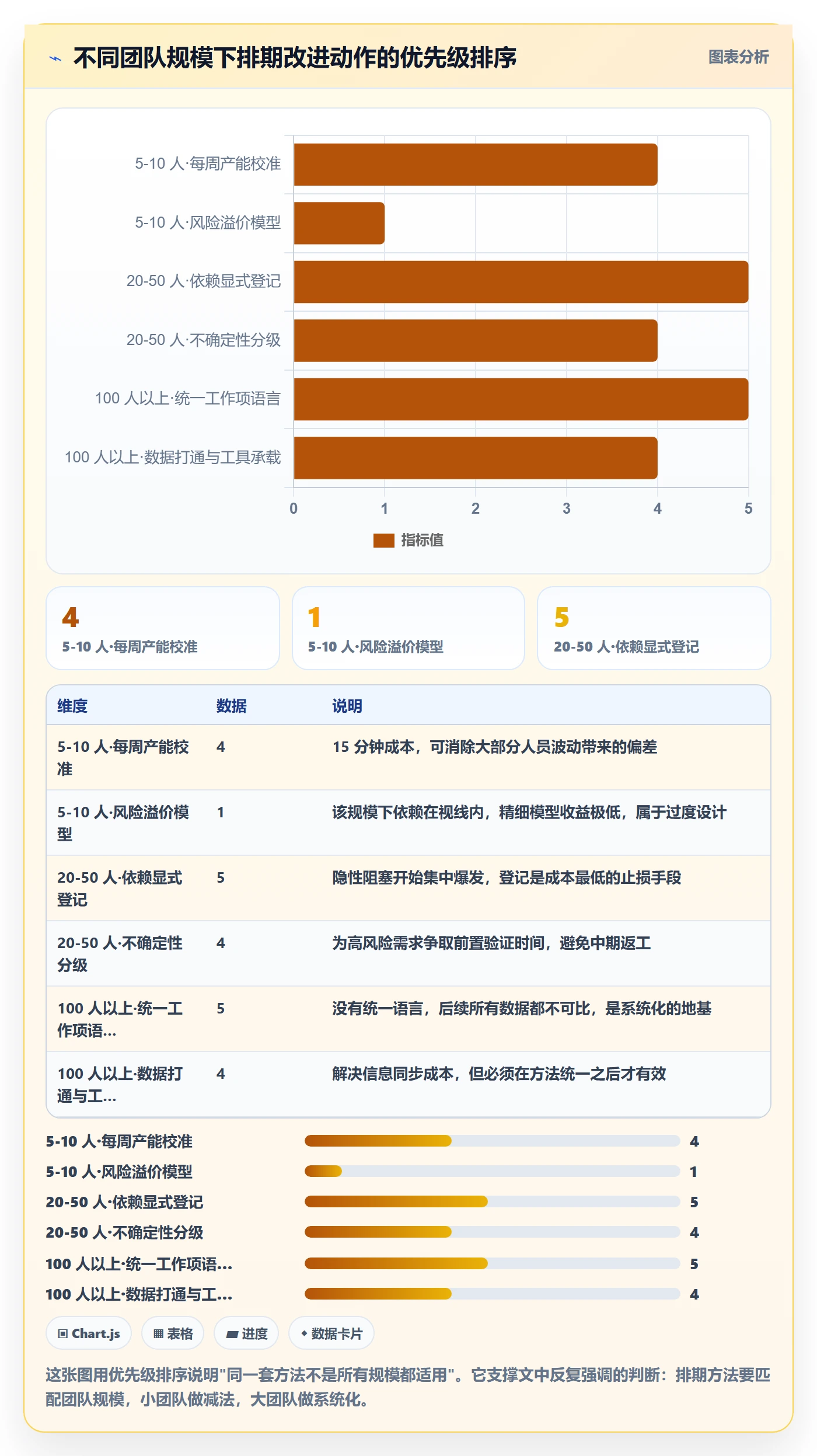The height and width of the screenshot is (1456, 817).
Task: Click the lightning icon beside the title
Action: [55, 58]
